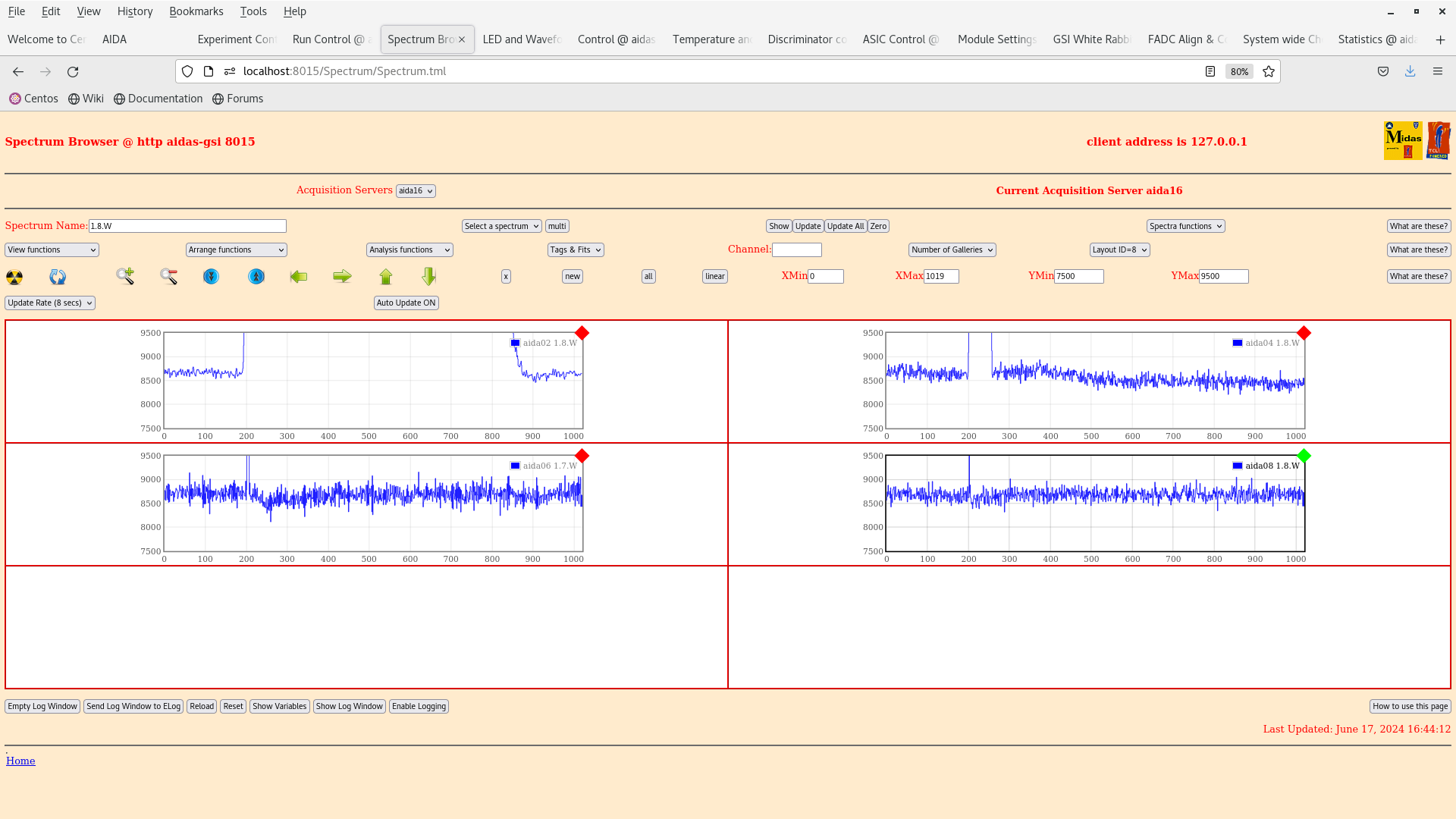This screenshot has height=819, width=1456.
Task: Click the green right arrow icon
Action: (342, 277)
